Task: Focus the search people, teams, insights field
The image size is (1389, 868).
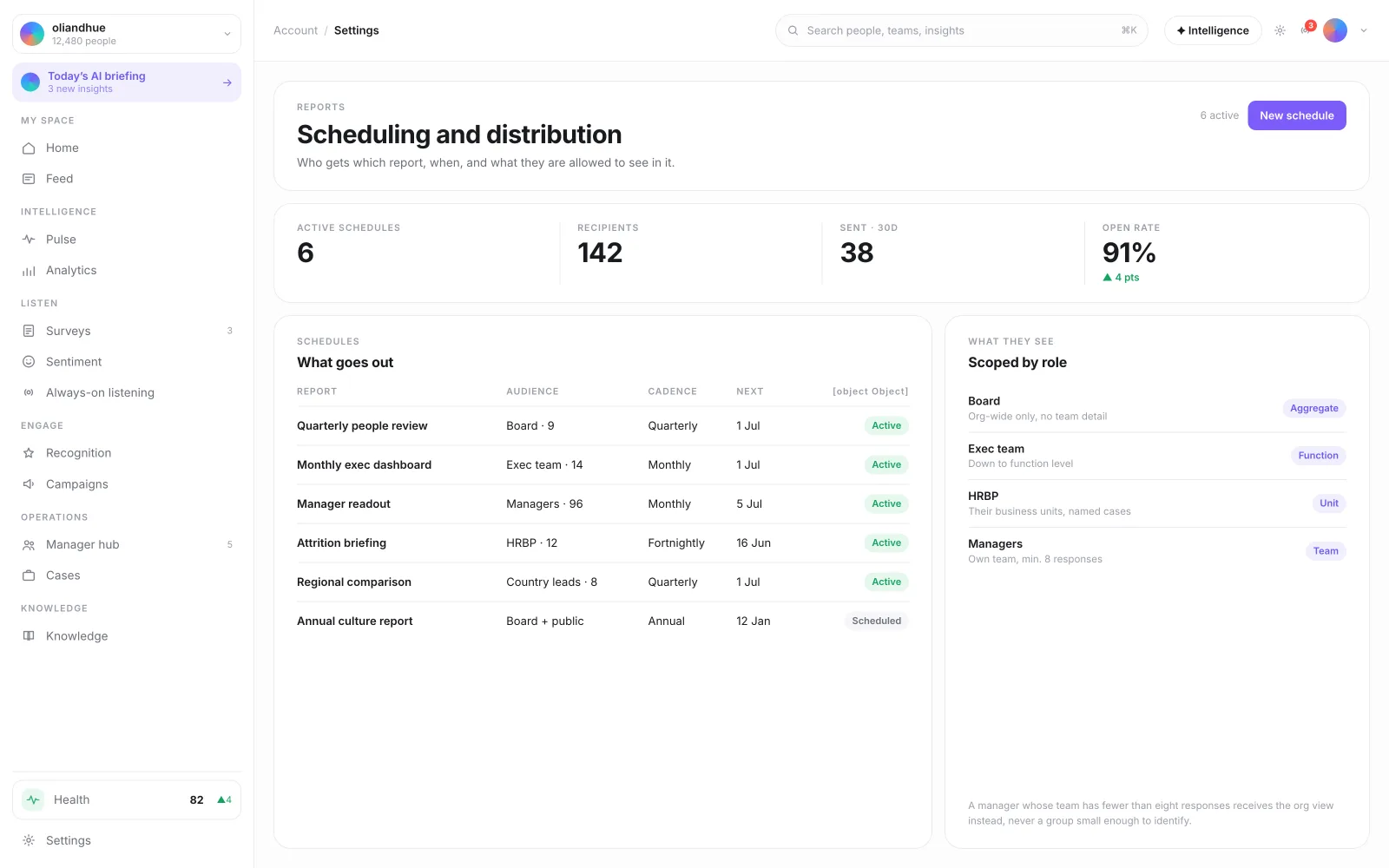Action: pyautogui.click(x=962, y=30)
